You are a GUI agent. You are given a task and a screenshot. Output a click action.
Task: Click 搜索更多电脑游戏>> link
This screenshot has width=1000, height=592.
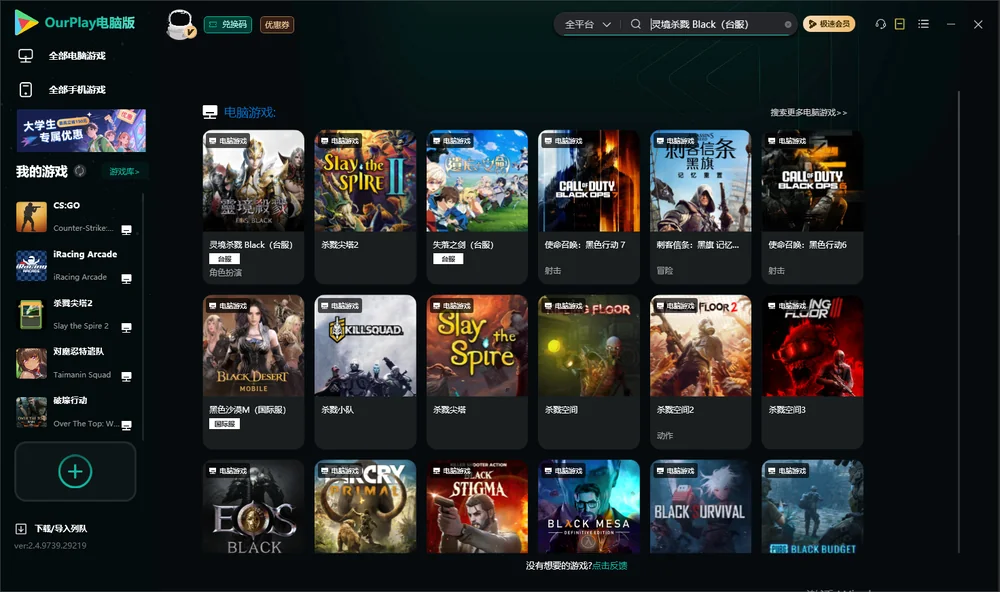click(809, 112)
